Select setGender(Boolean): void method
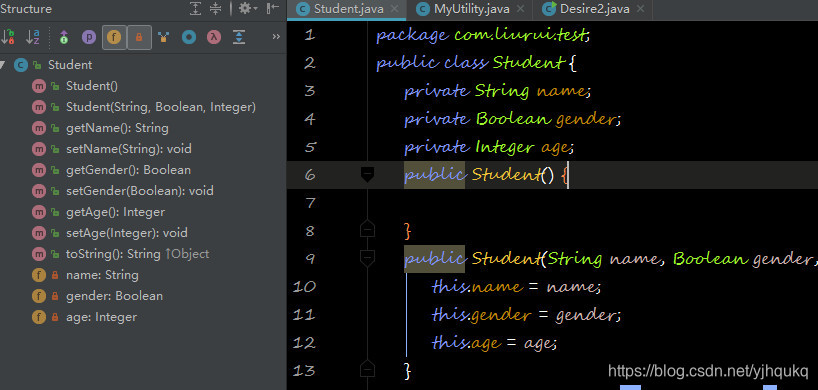Viewport: 818px width, 390px height. coord(140,191)
